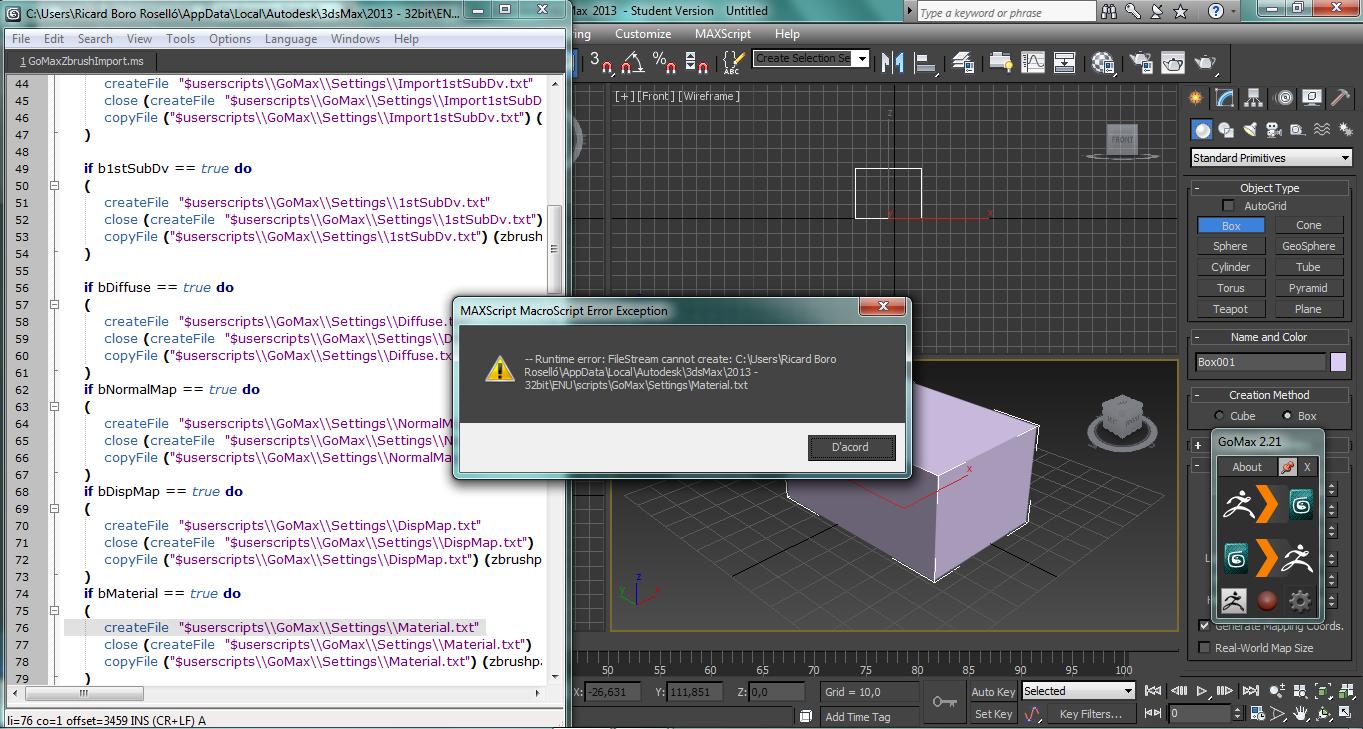Click the GoMax settings gear icon
The width and height of the screenshot is (1363, 729).
pyautogui.click(x=1299, y=601)
